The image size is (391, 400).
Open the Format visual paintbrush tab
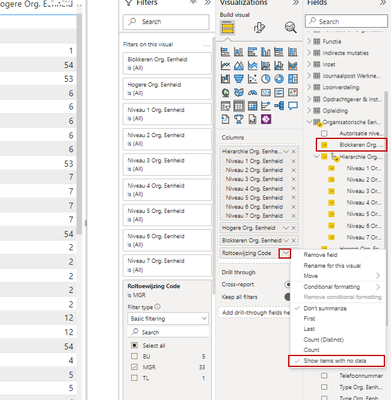tap(259, 28)
